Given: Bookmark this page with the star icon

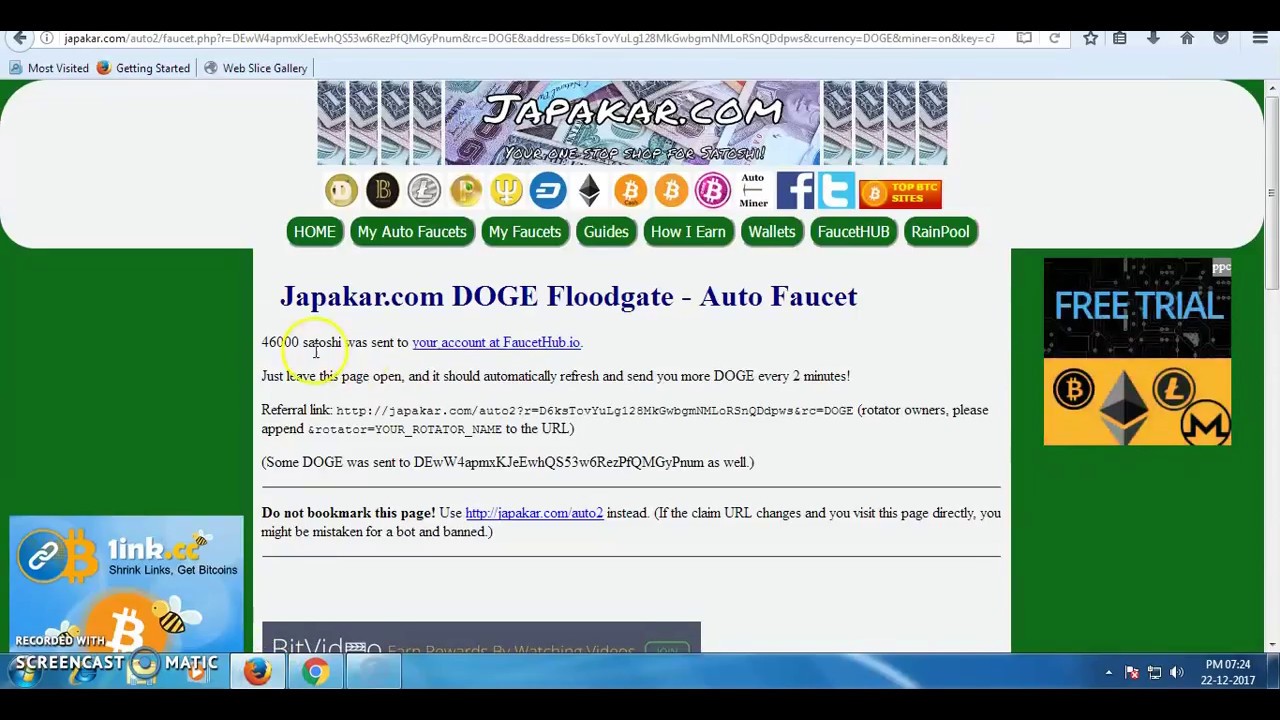Looking at the screenshot, I should click(x=1090, y=38).
